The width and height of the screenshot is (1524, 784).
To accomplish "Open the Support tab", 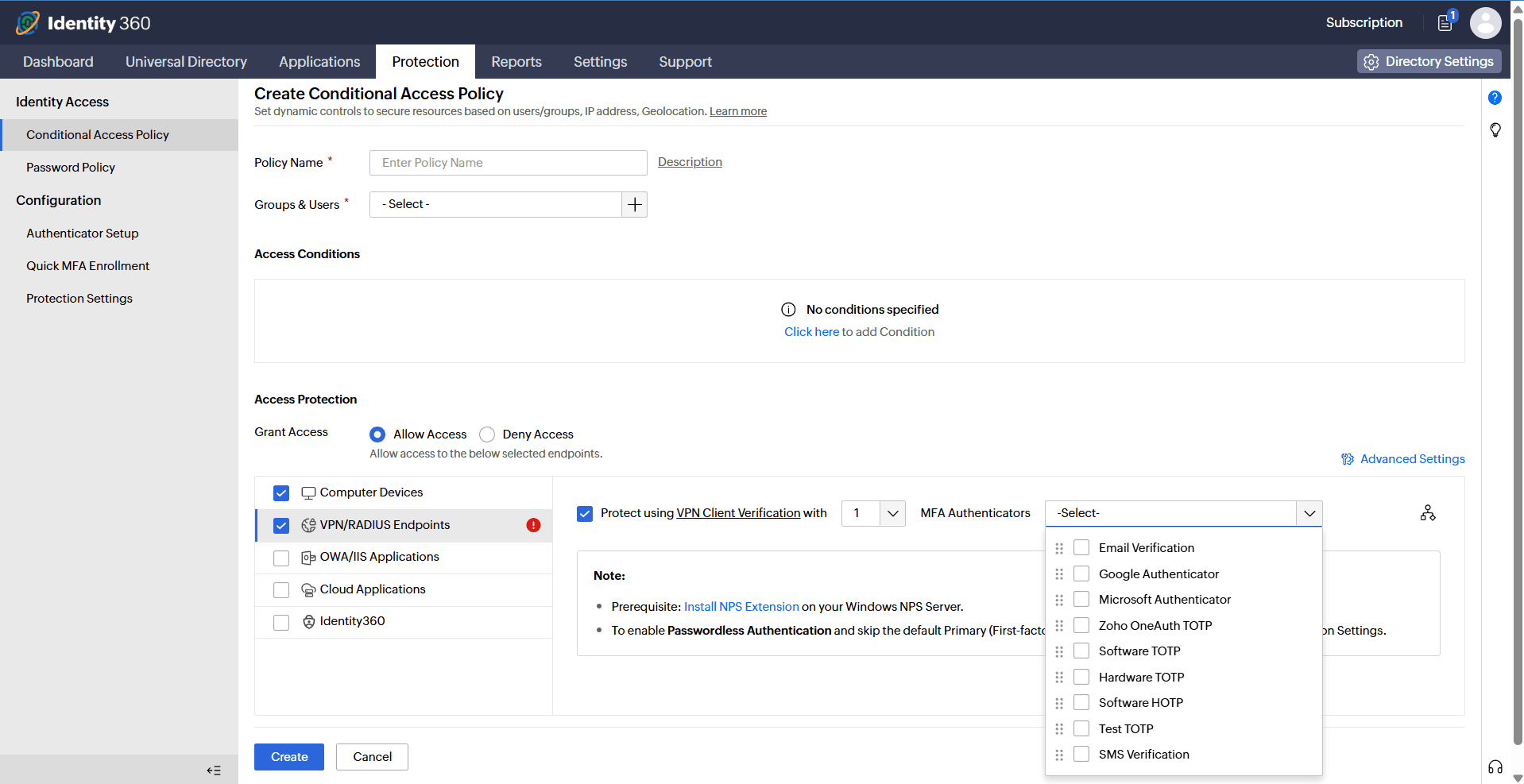I will click(x=685, y=62).
